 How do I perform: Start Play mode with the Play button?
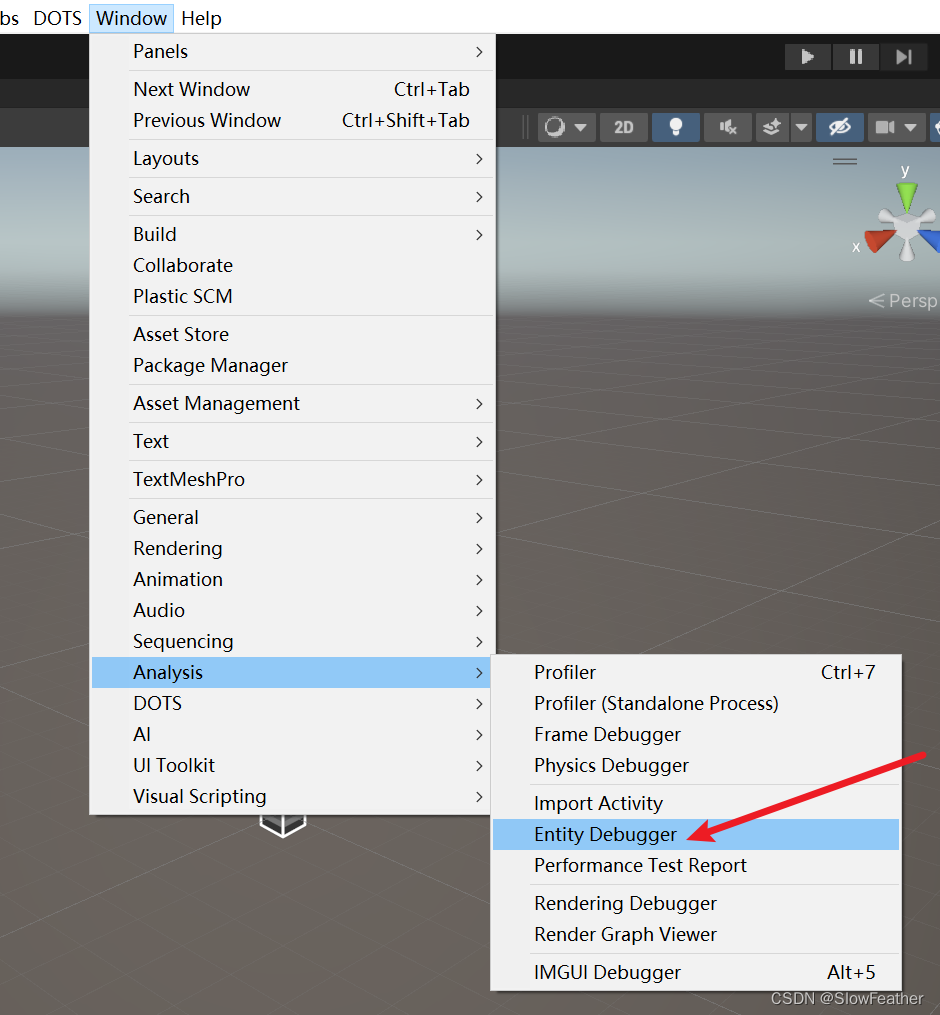pyautogui.click(x=807, y=57)
